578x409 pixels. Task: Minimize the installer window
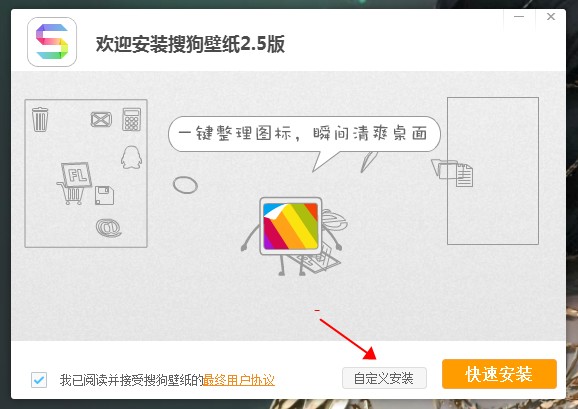pyautogui.click(x=519, y=17)
